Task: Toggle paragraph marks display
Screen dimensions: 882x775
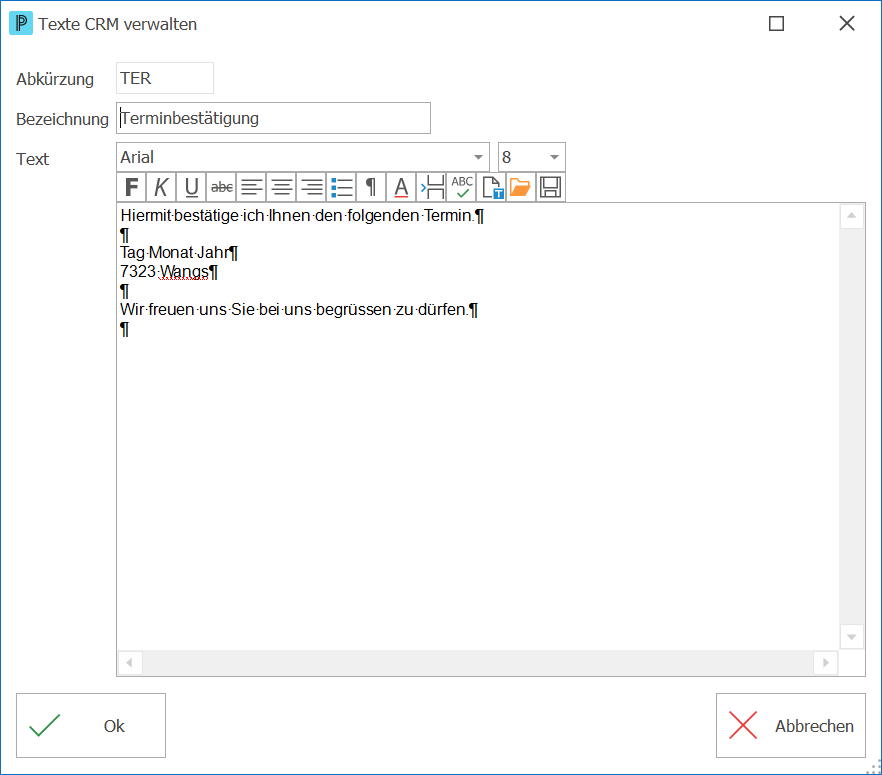Action: click(371, 187)
